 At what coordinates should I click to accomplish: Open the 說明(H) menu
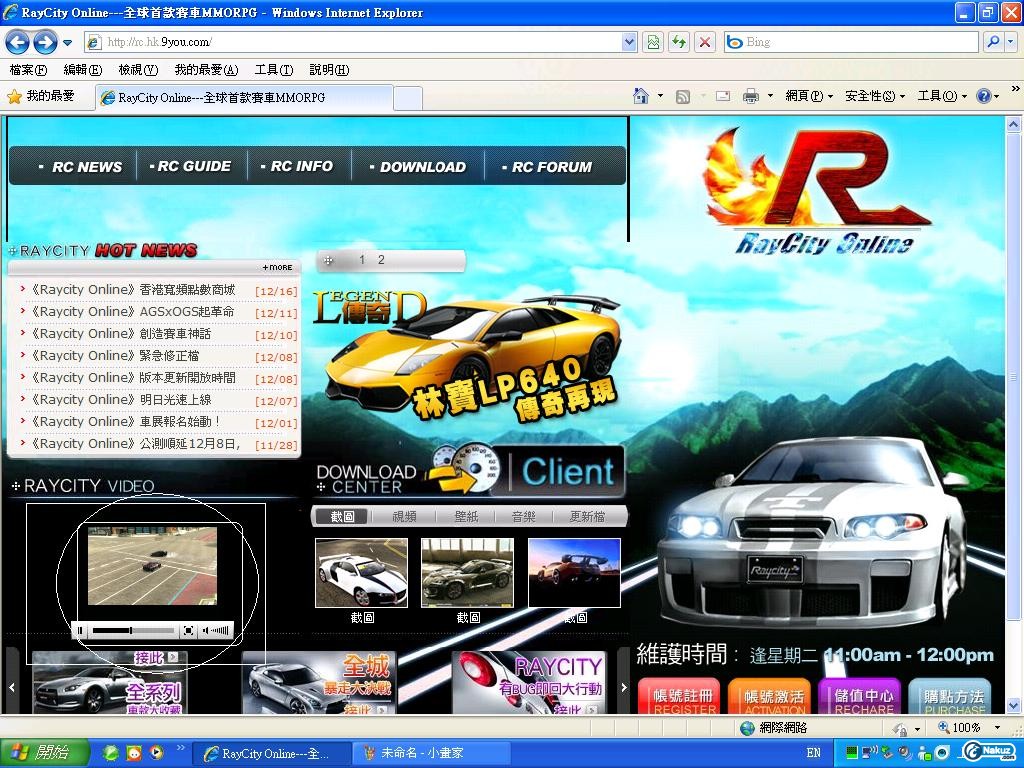click(x=329, y=70)
